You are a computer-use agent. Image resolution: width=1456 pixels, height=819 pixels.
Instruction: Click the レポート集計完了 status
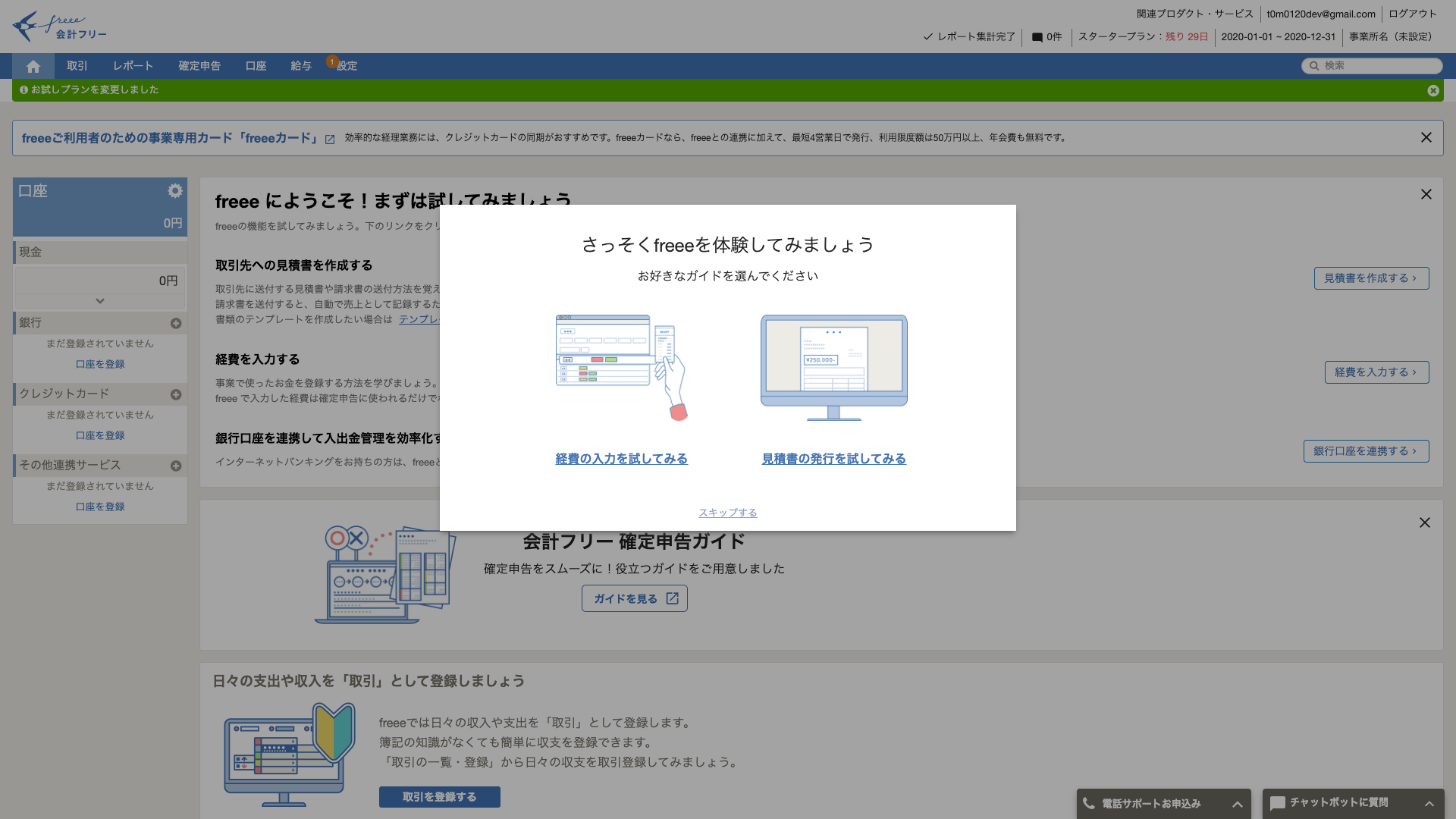[969, 36]
